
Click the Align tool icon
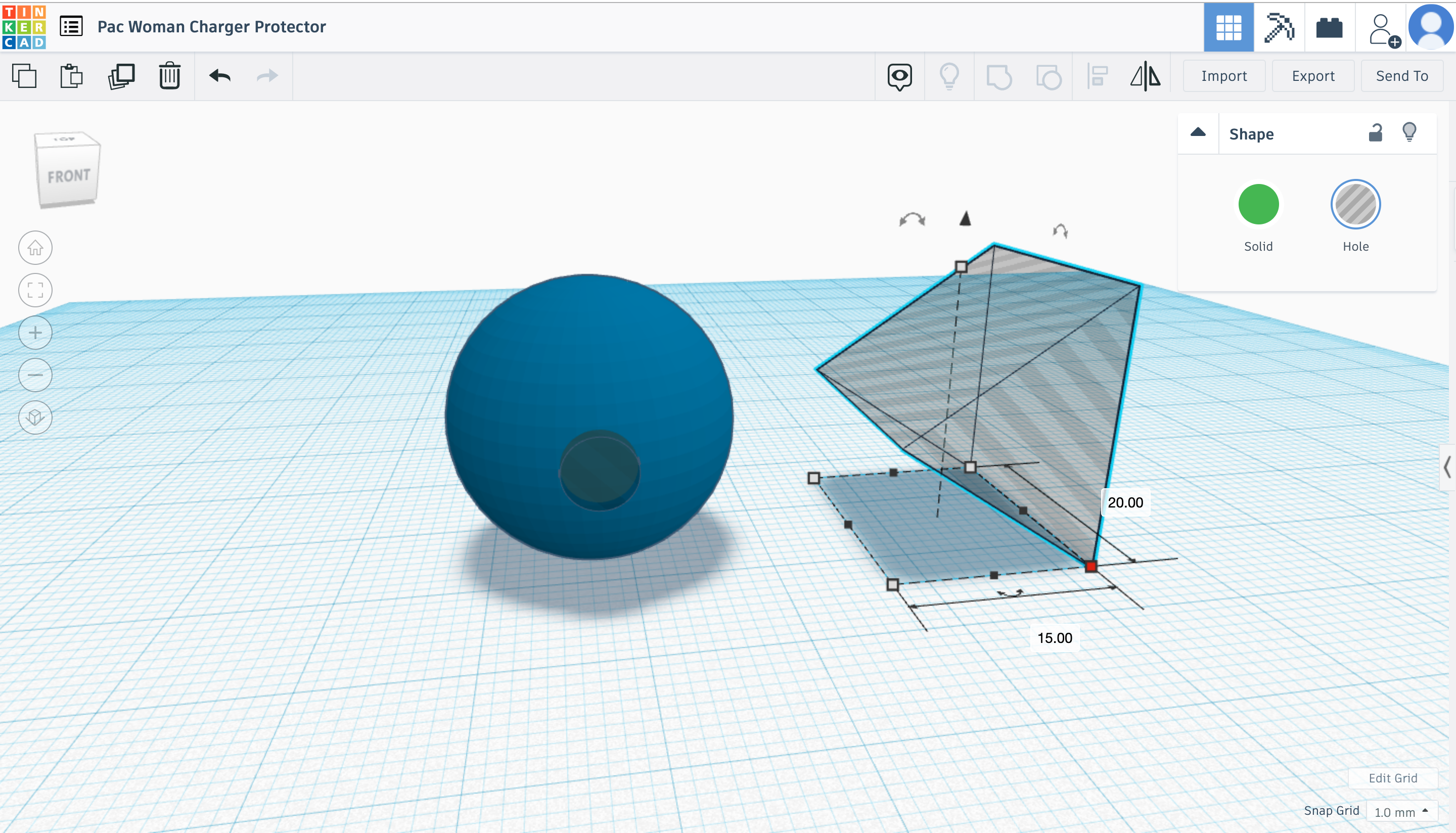tap(1097, 77)
